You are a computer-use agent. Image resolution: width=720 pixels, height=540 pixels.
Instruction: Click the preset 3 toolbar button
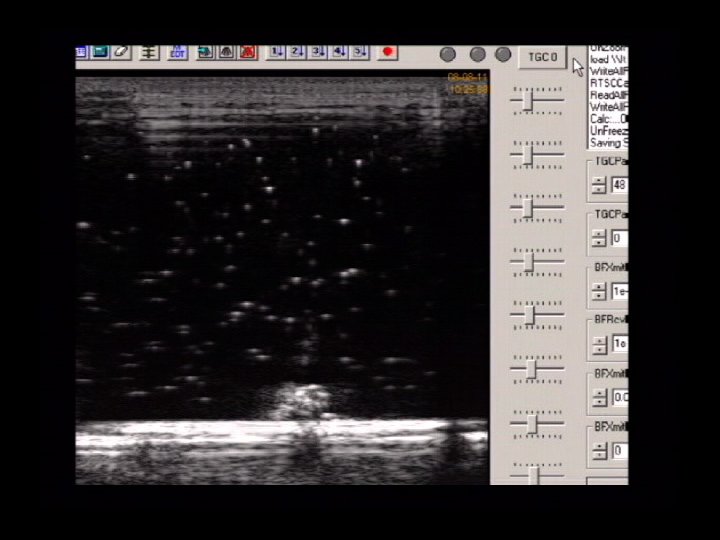tap(318, 52)
